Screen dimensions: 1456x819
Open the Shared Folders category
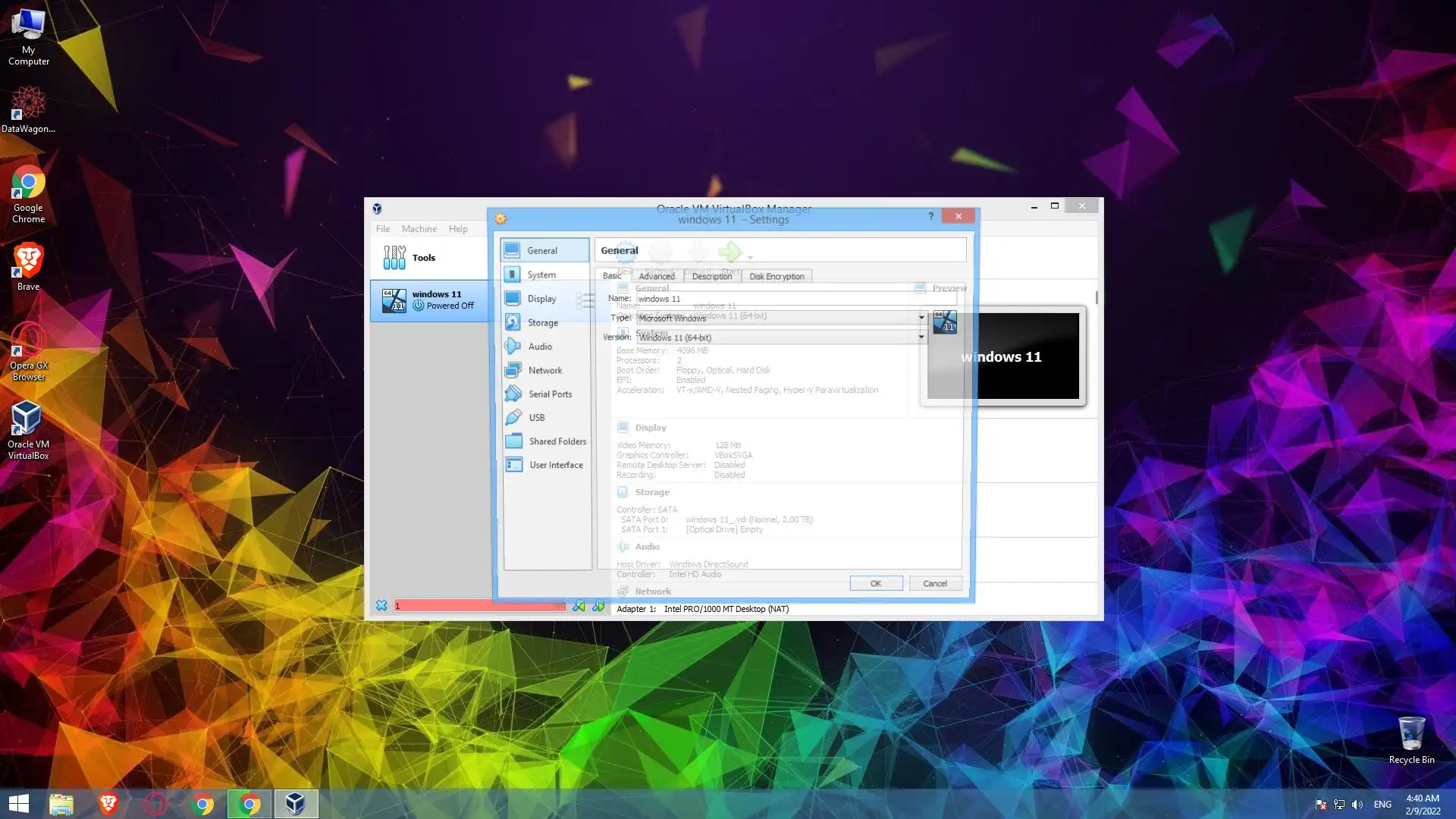click(x=557, y=441)
